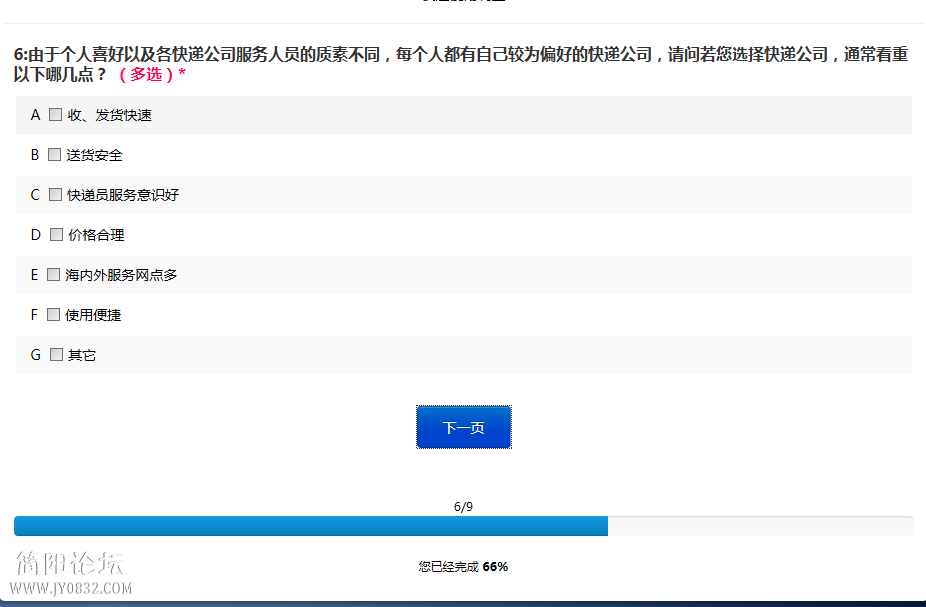Mark option G 其它 checkbox

click(x=57, y=354)
